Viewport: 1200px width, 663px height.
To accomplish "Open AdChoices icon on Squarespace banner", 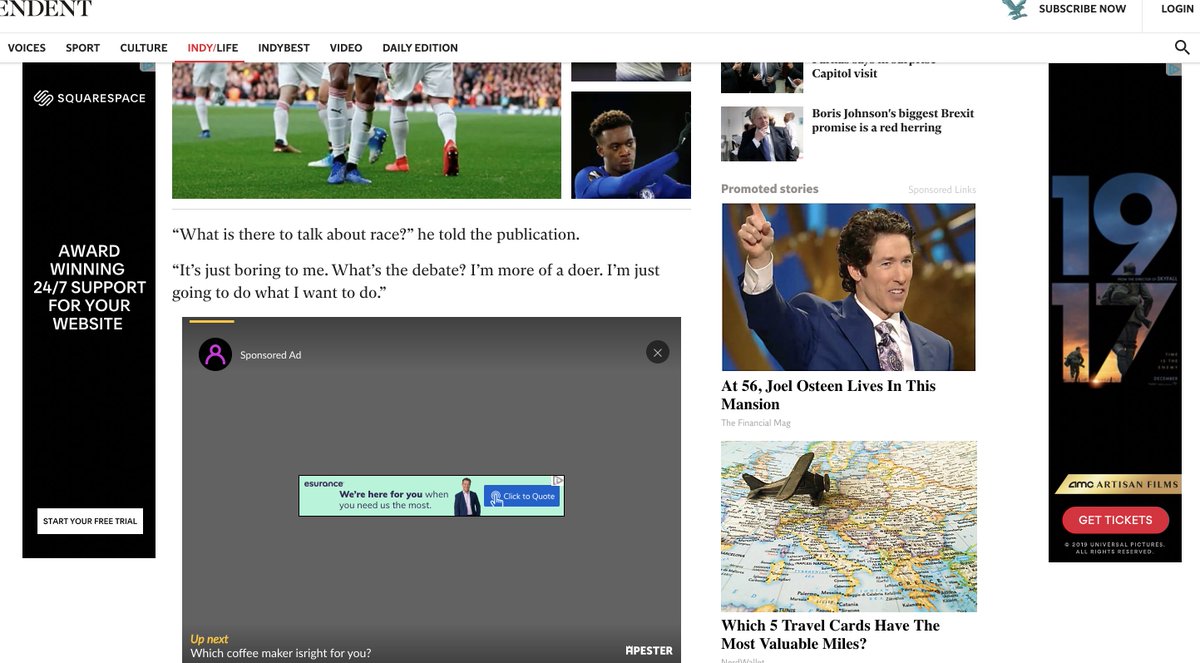I will pyautogui.click(x=148, y=68).
